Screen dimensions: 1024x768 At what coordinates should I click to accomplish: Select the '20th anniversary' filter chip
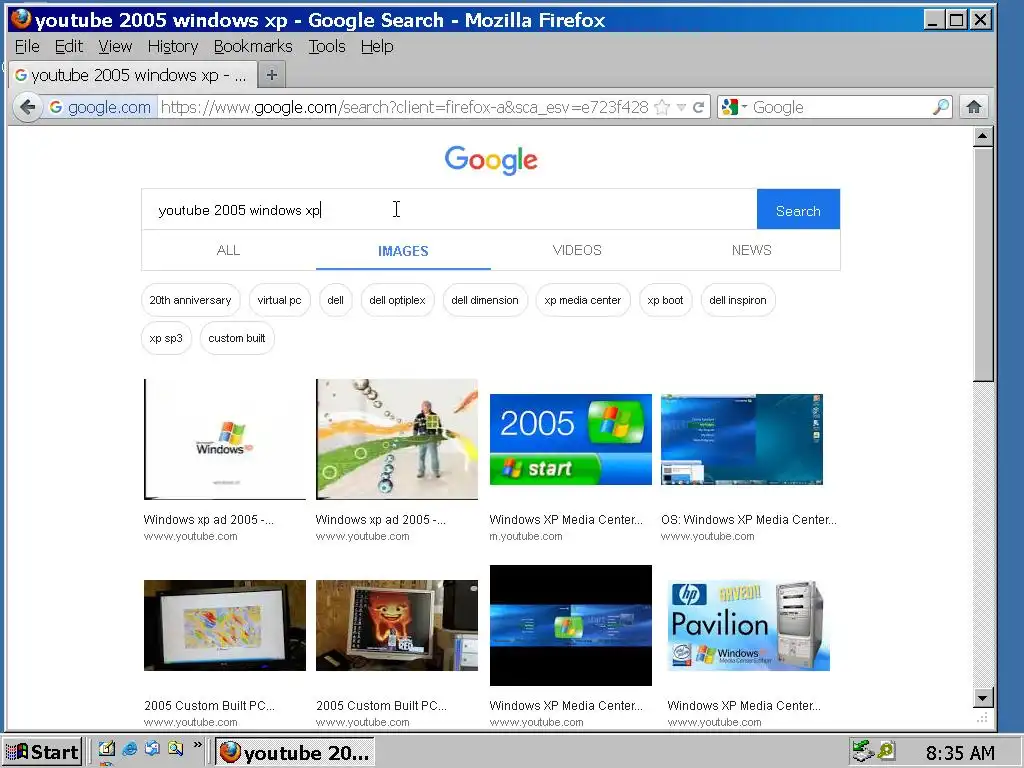[x=190, y=300]
